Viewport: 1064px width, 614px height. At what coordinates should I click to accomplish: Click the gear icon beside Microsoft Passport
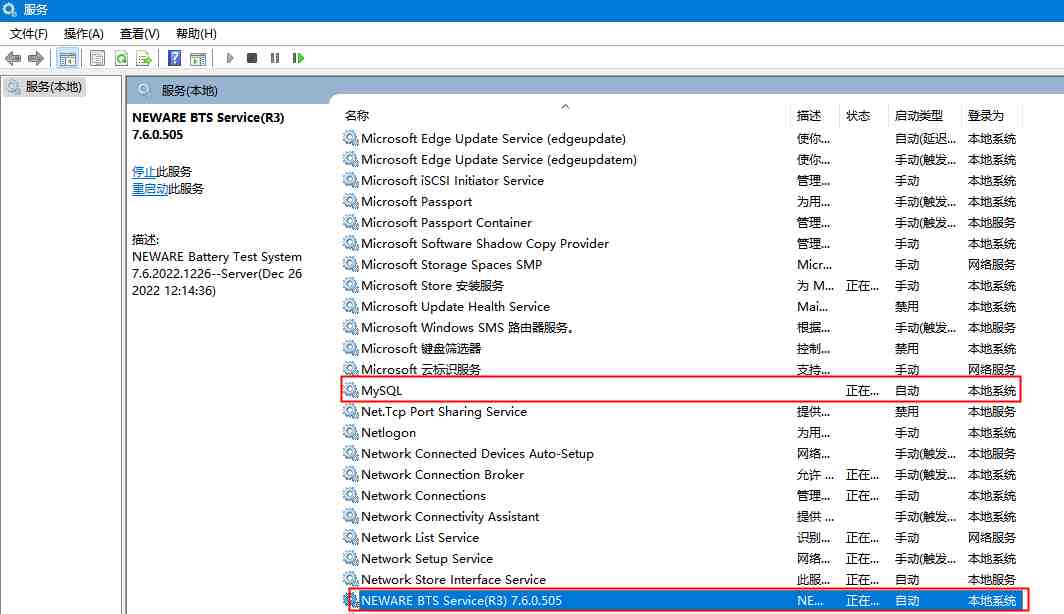(x=350, y=201)
